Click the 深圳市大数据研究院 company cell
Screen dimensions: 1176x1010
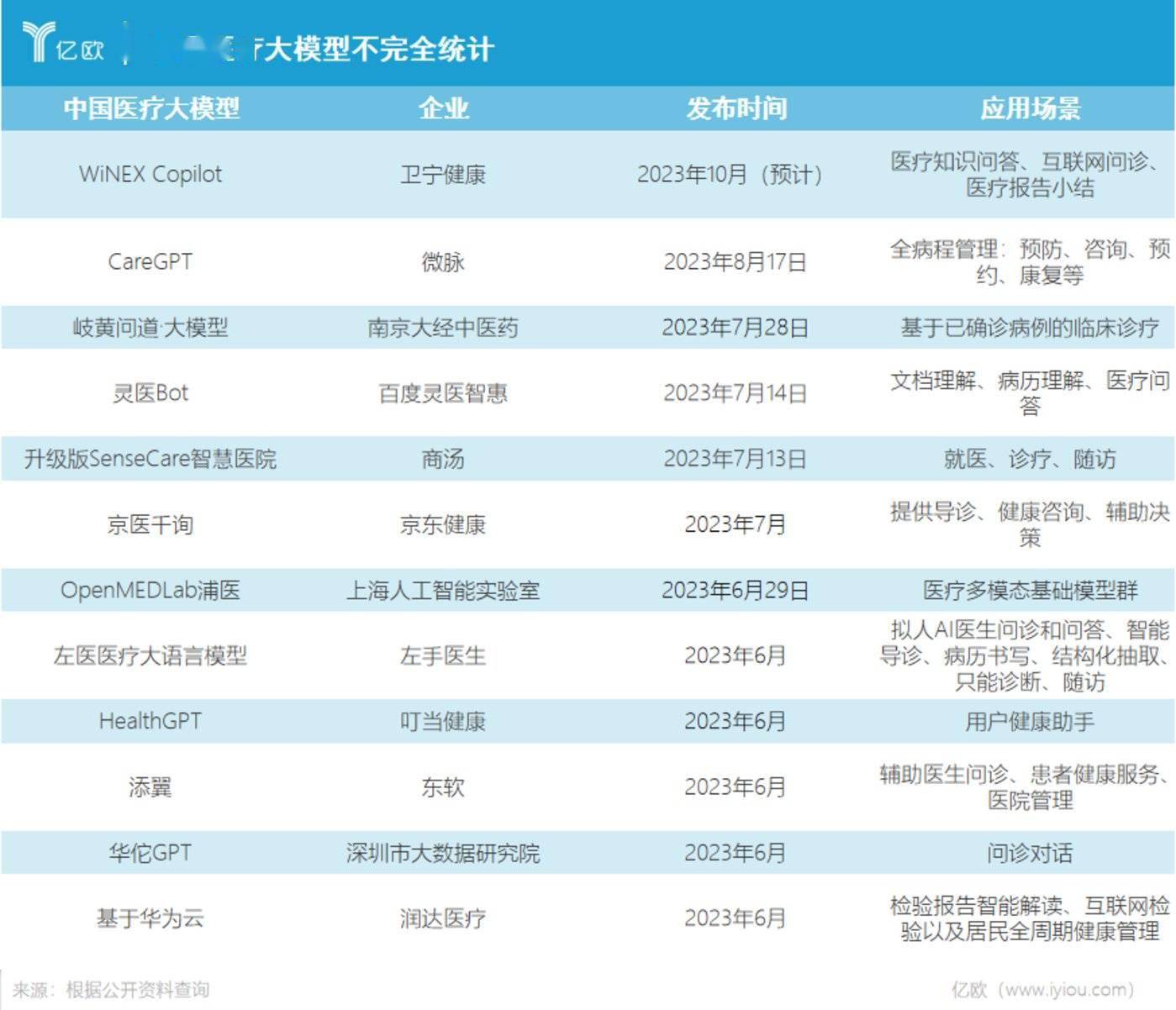(x=443, y=853)
